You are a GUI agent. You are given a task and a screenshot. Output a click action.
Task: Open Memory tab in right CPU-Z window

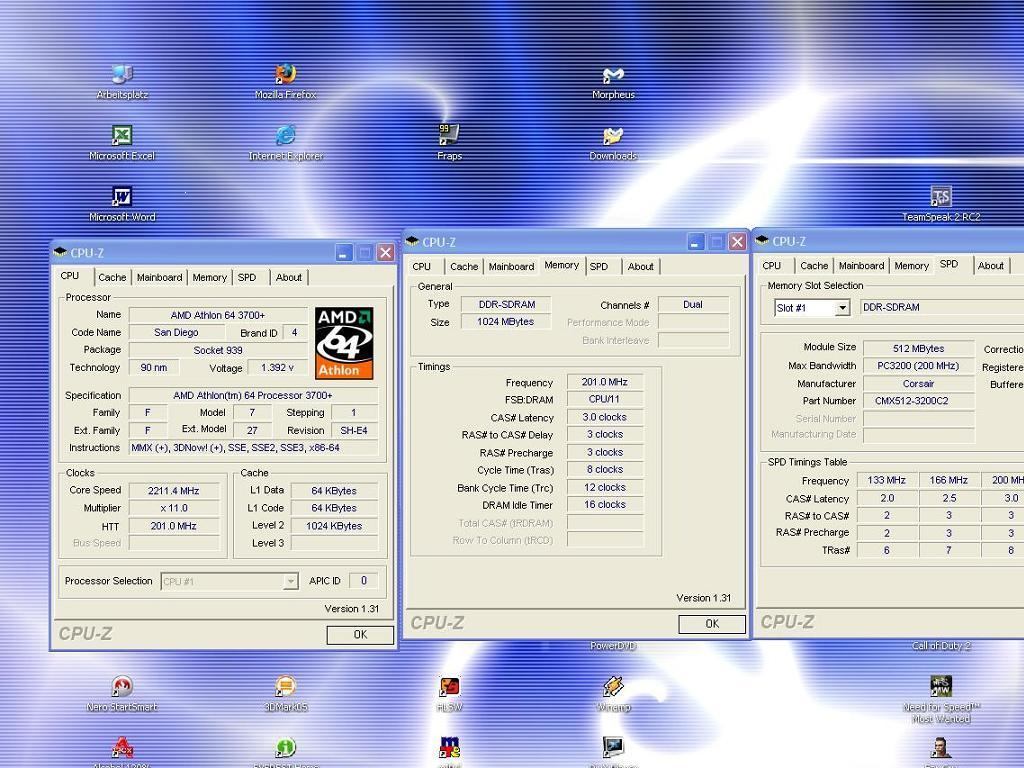[912, 266]
